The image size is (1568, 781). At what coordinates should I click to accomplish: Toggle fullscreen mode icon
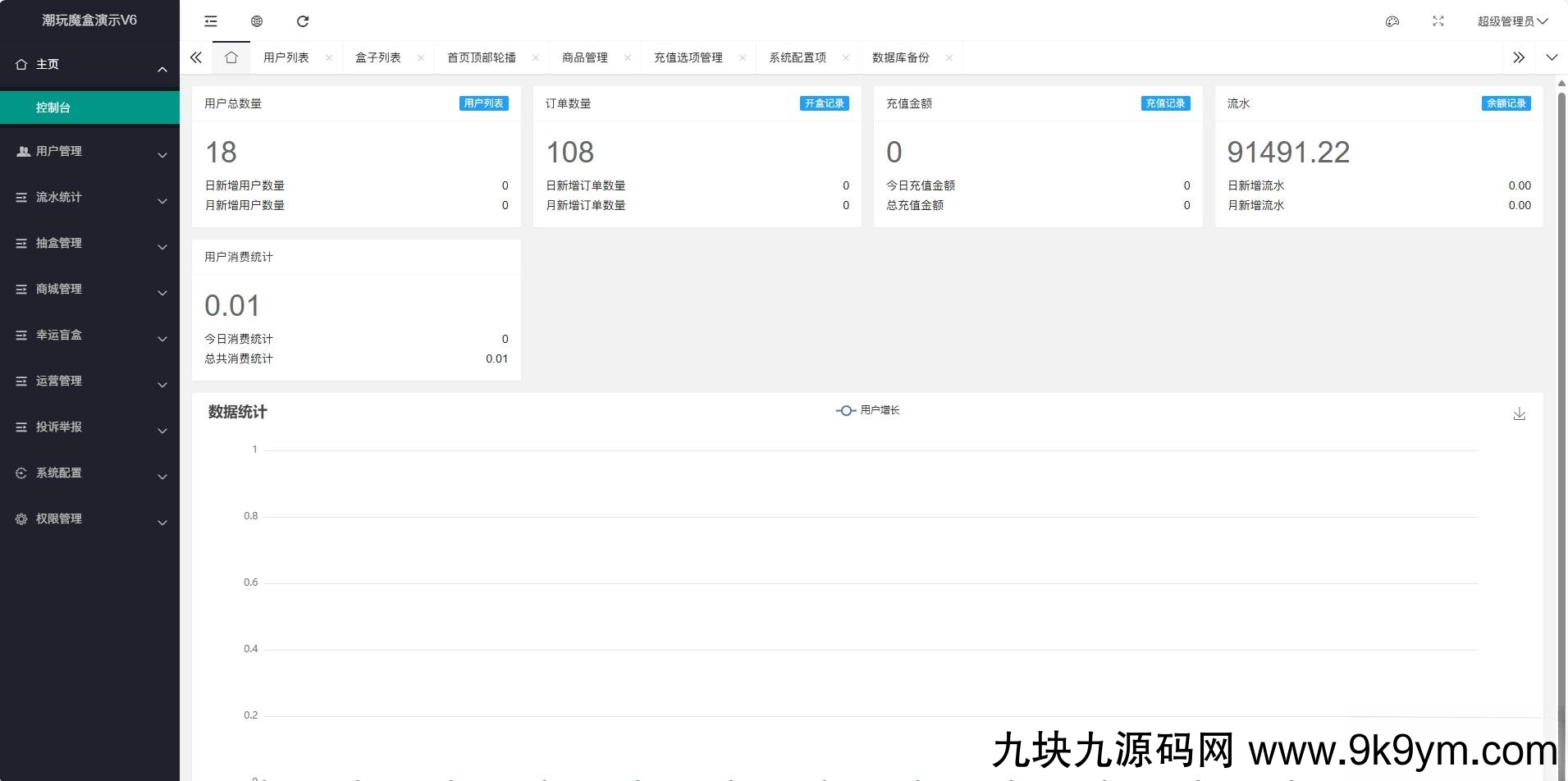(x=1438, y=21)
